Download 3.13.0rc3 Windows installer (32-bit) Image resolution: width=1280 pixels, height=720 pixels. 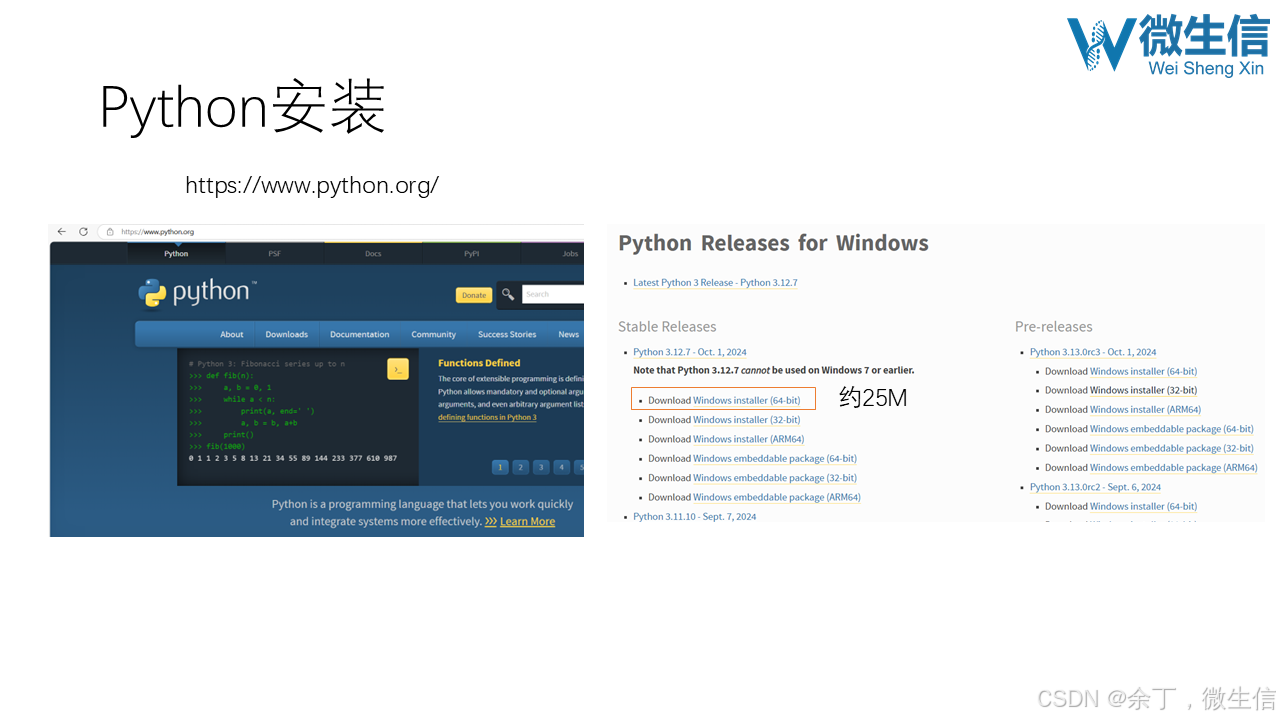tap(1144, 390)
